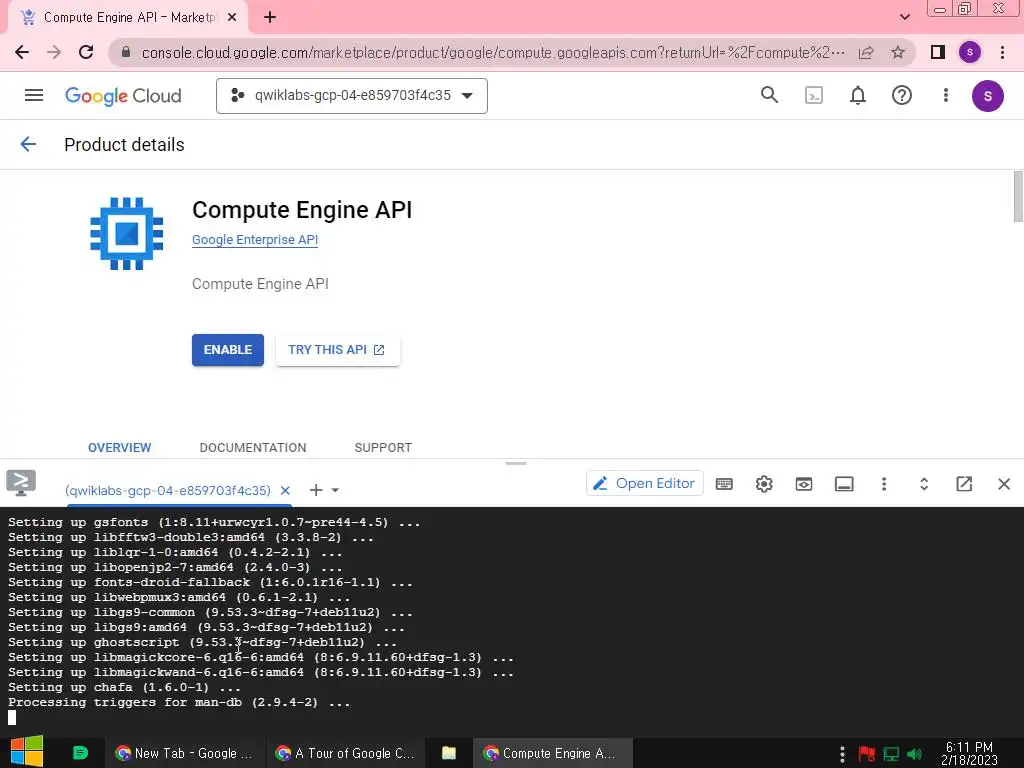Click the Compute Engine API chip logo

(x=127, y=233)
